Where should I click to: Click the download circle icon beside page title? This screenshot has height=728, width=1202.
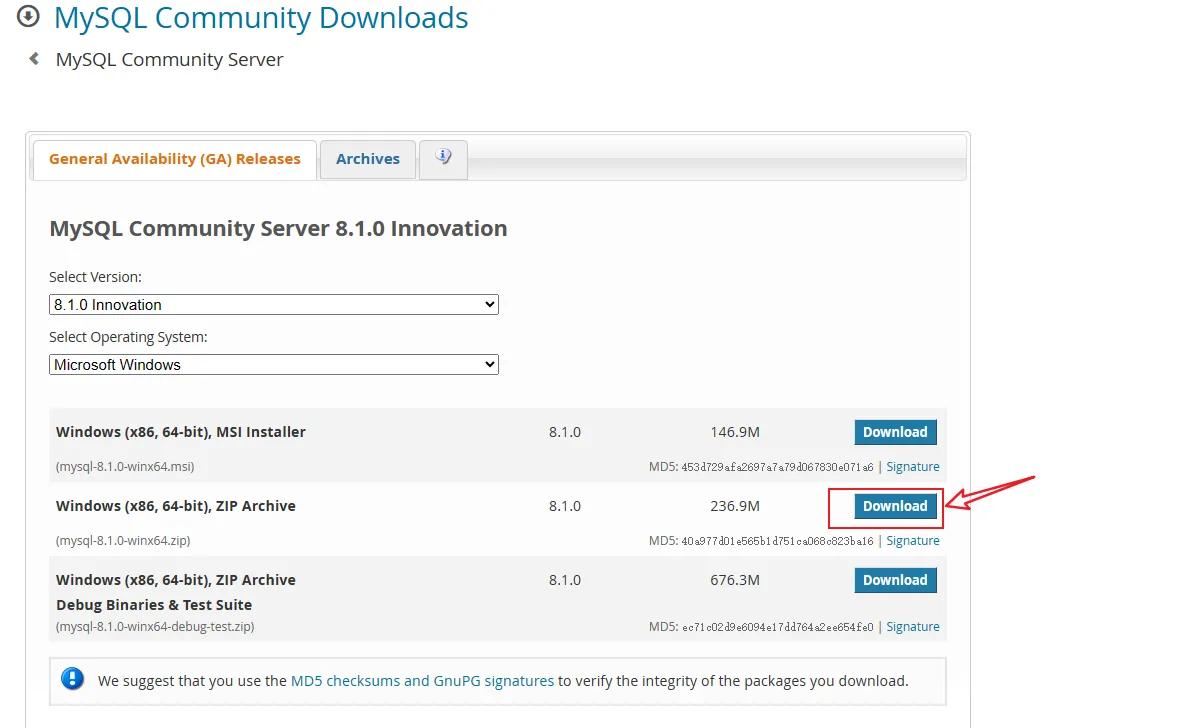coord(28,16)
